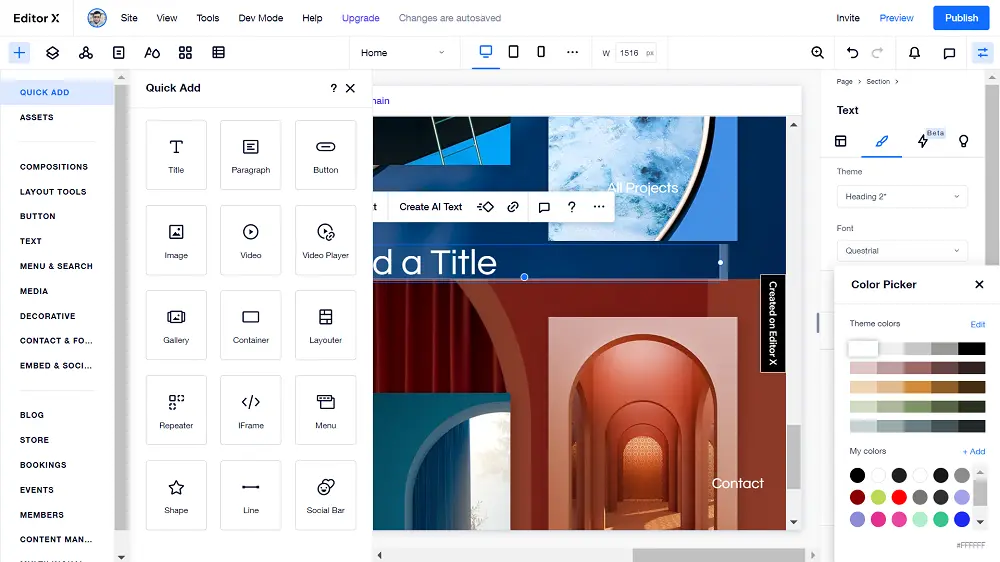Open the Site Structure icon in toolbar
The width and height of the screenshot is (1000, 562).
click(x=85, y=53)
